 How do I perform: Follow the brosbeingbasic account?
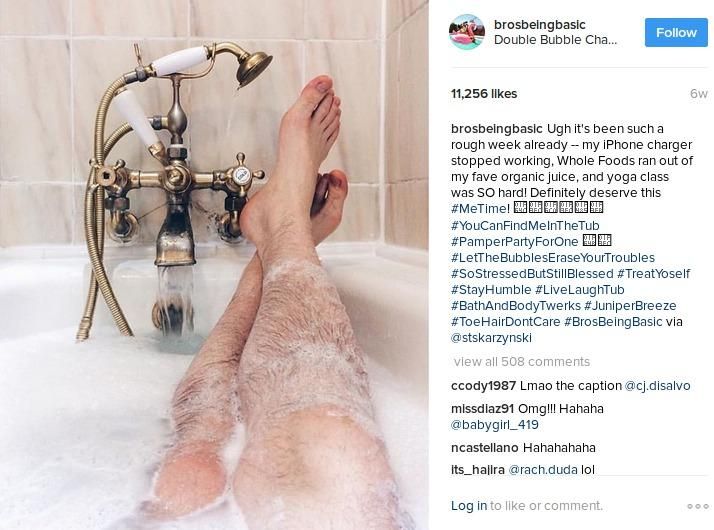[x=676, y=32]
